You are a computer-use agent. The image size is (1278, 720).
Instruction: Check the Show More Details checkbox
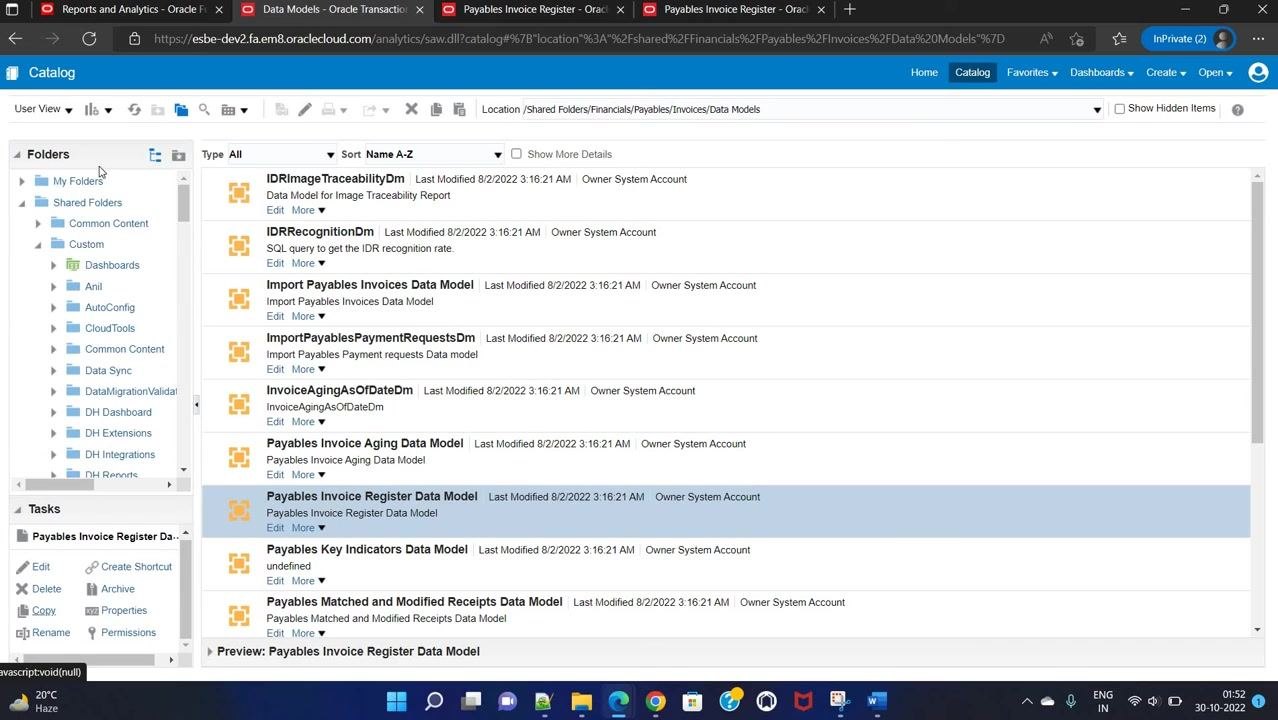[x=516, y=154]
